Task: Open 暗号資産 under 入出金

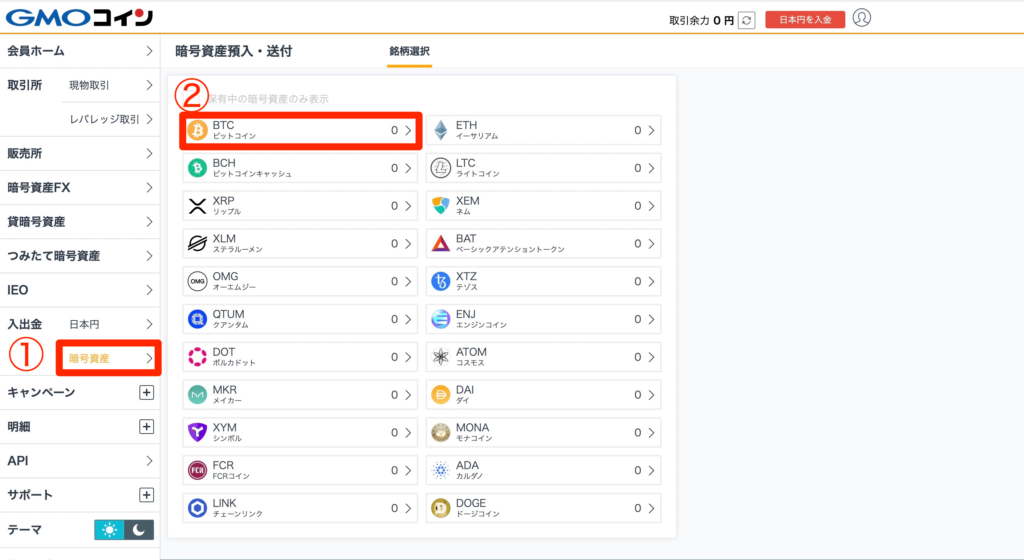Action: click(x=108, y=358)
